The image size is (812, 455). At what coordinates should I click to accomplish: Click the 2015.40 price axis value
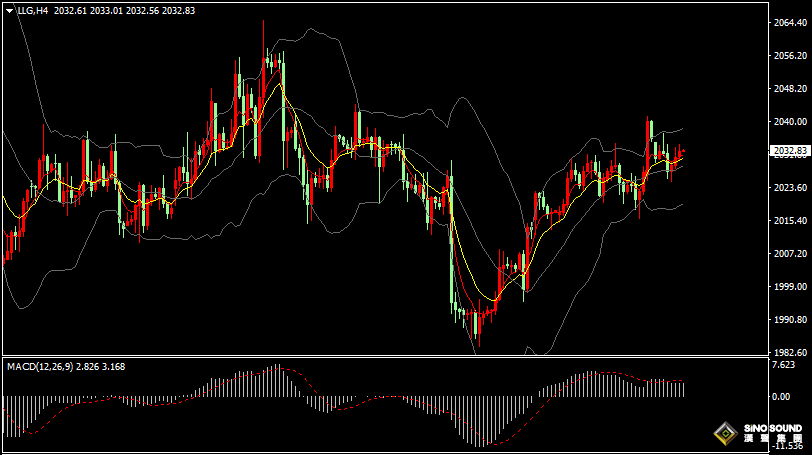pyautogui.click(x=788, y=220)
